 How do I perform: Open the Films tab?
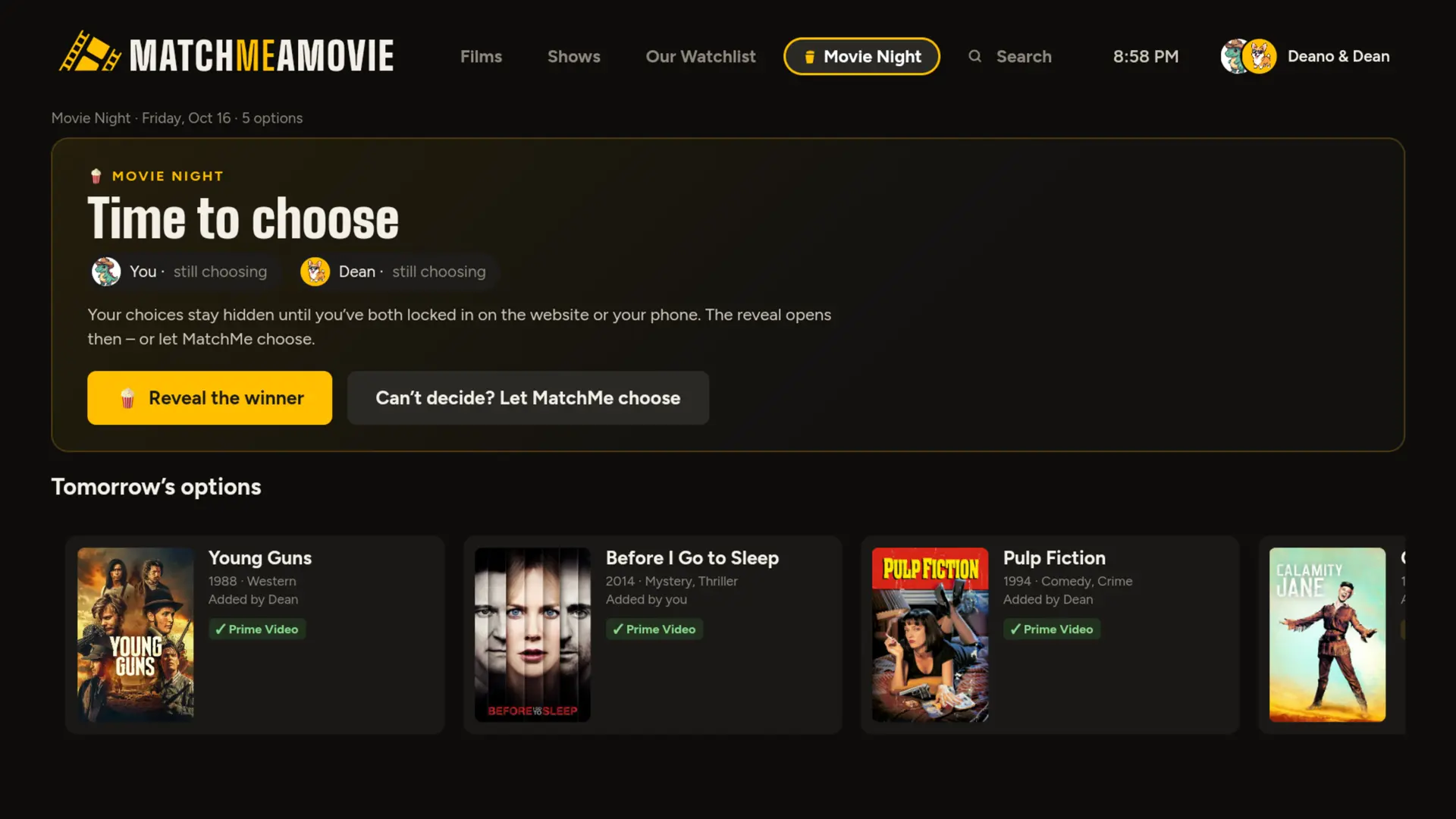[x=481, y=56]
